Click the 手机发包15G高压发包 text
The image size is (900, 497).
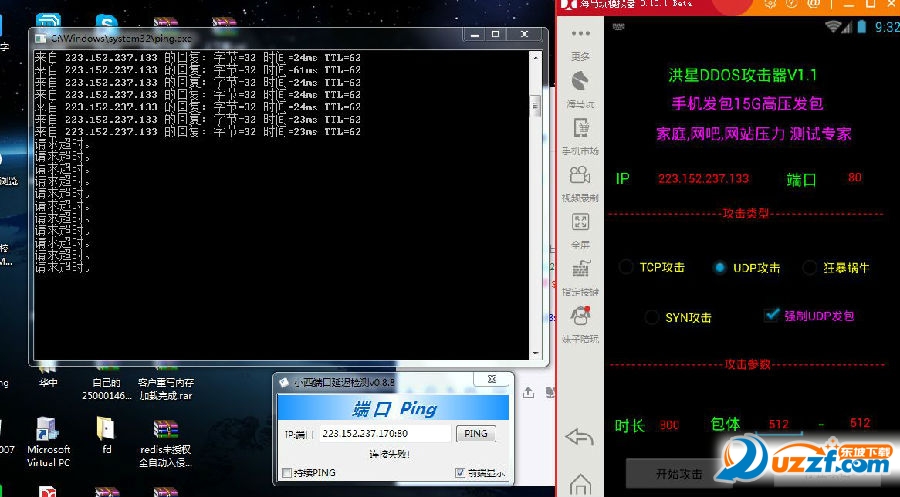pos(747,104)
